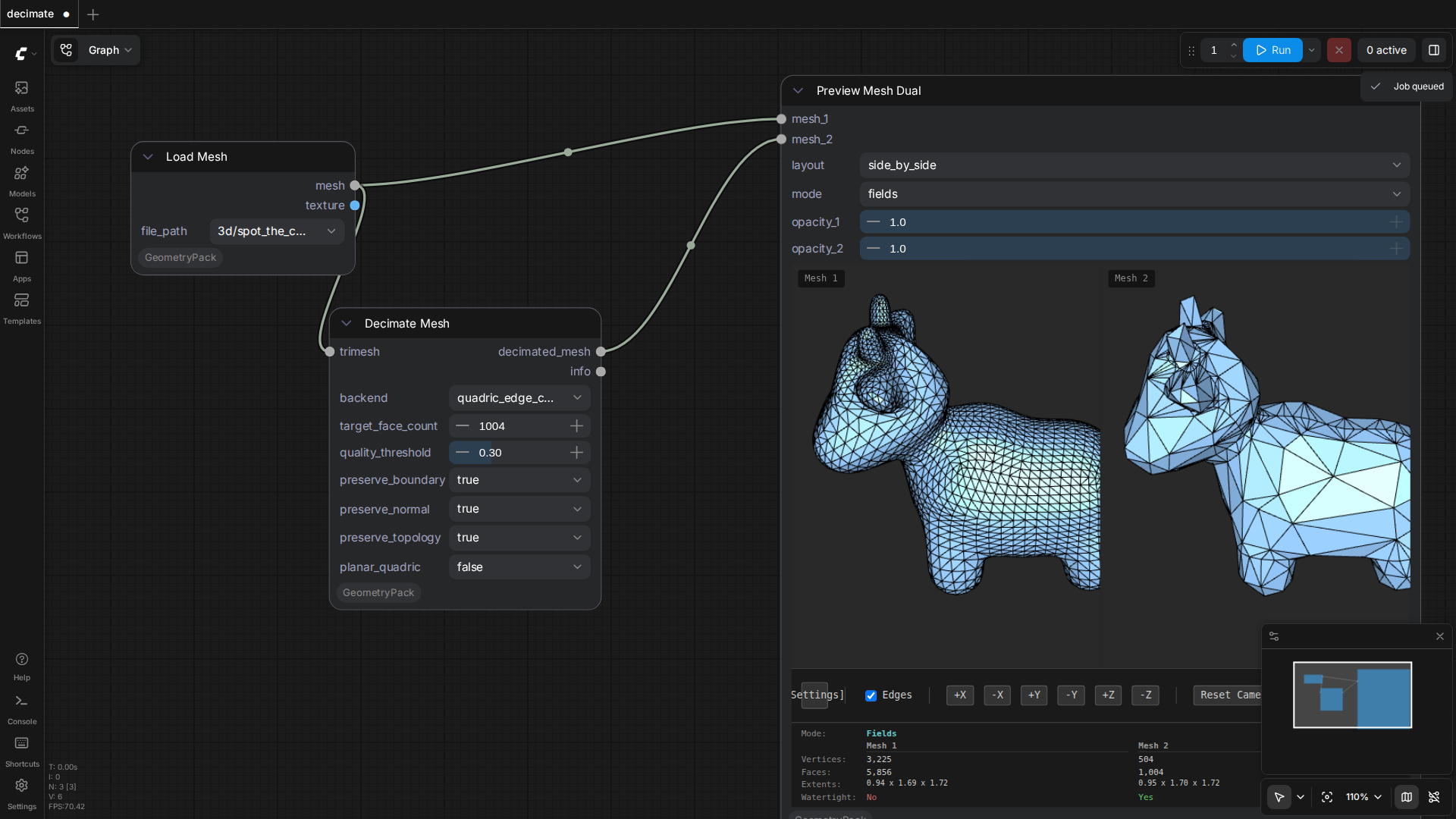
Task: Open the Apps sidebar panel
Action: pyautogui.click(x=22, y=266)
